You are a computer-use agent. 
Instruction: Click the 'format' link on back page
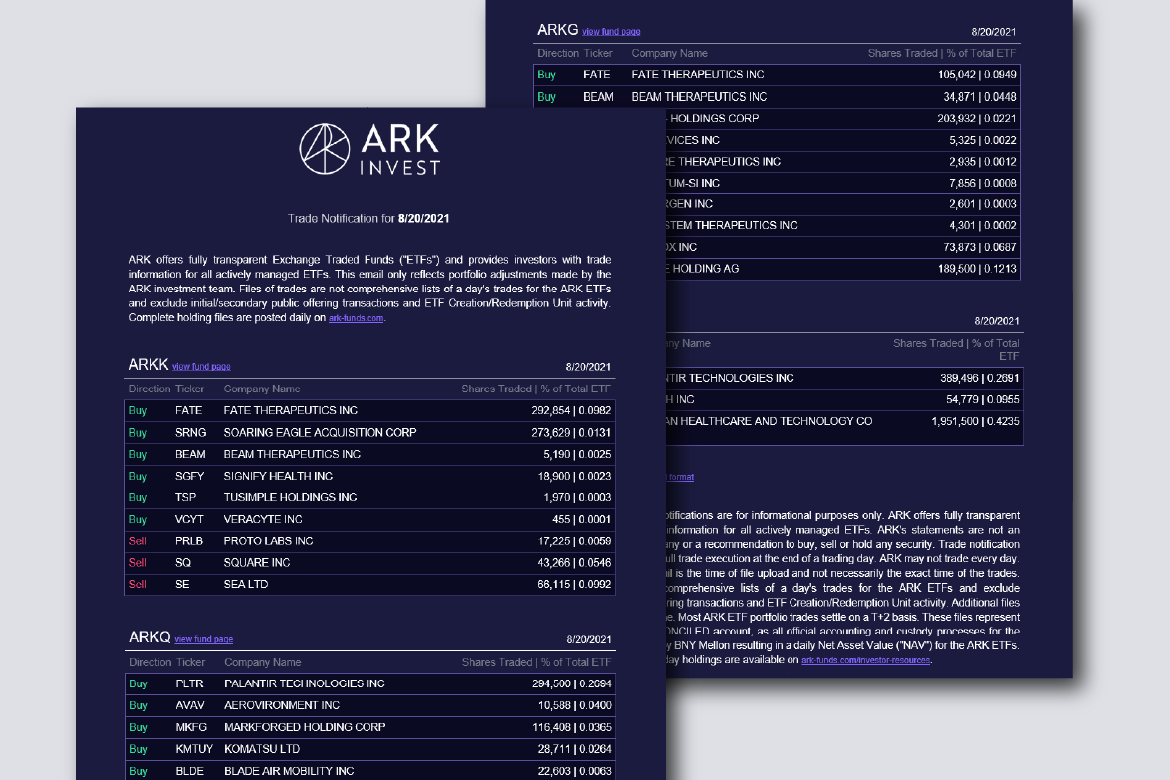coord(681,477)
